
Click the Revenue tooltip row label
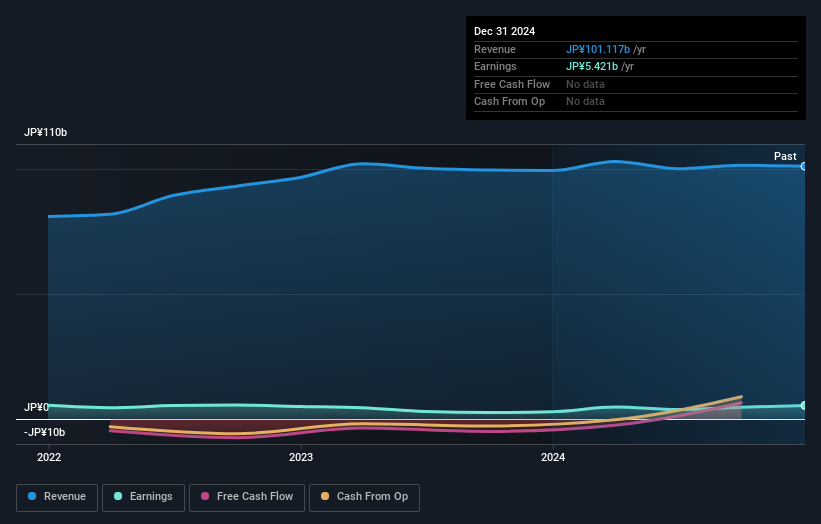point(495,49)
